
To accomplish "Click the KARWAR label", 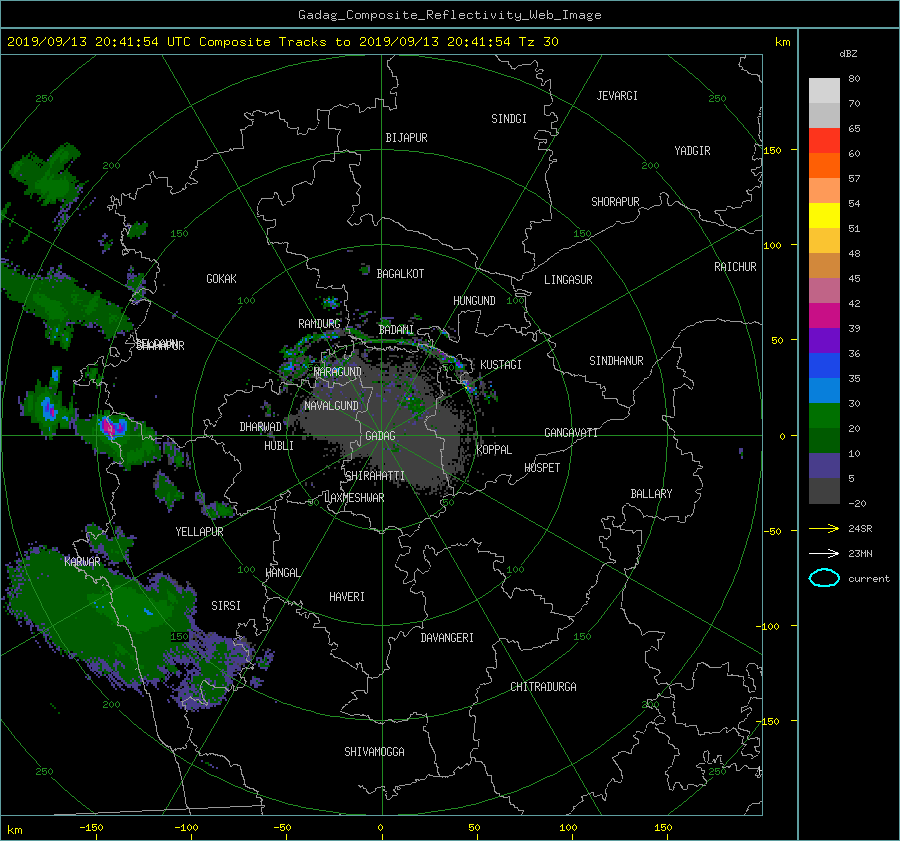I will 82,562.
